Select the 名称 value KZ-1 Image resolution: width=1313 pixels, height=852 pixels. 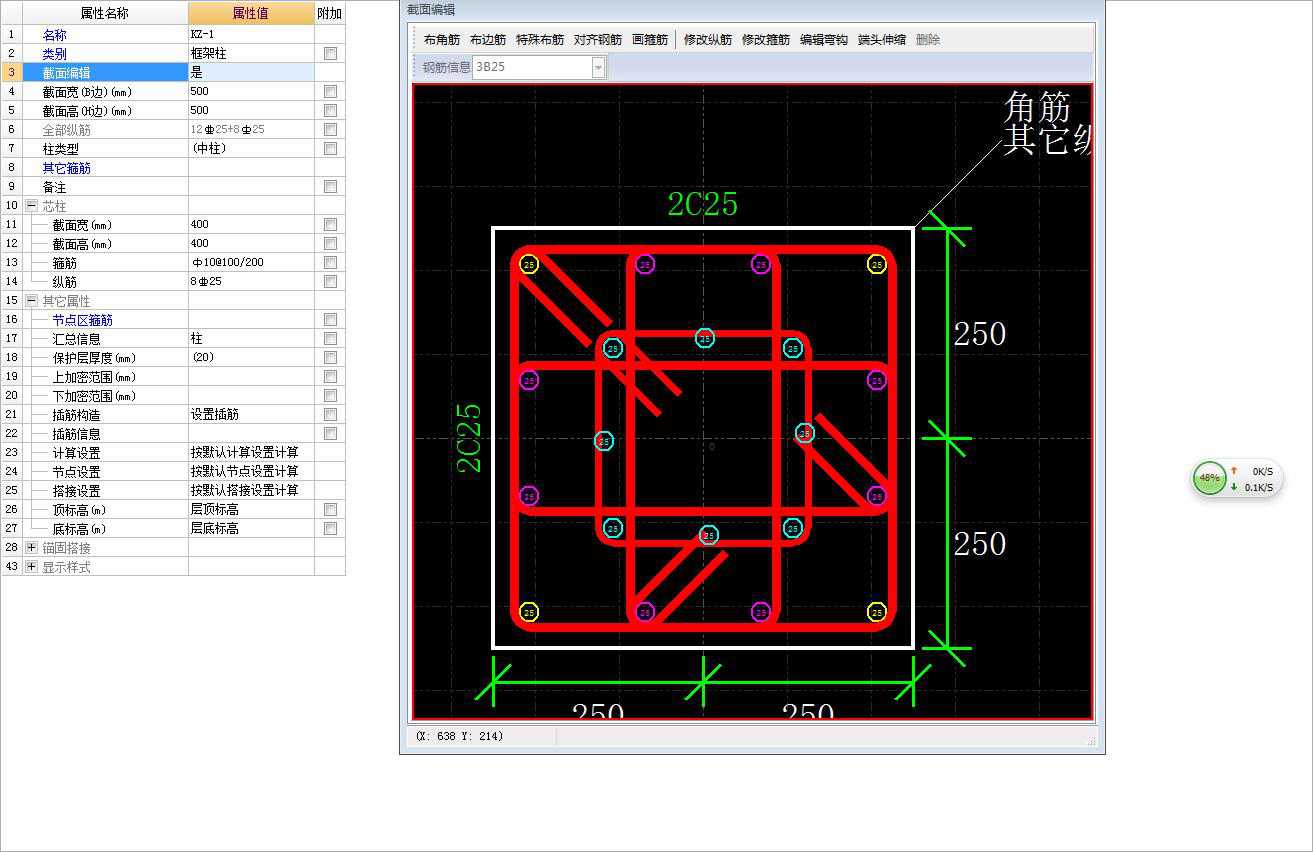(251, 34)
